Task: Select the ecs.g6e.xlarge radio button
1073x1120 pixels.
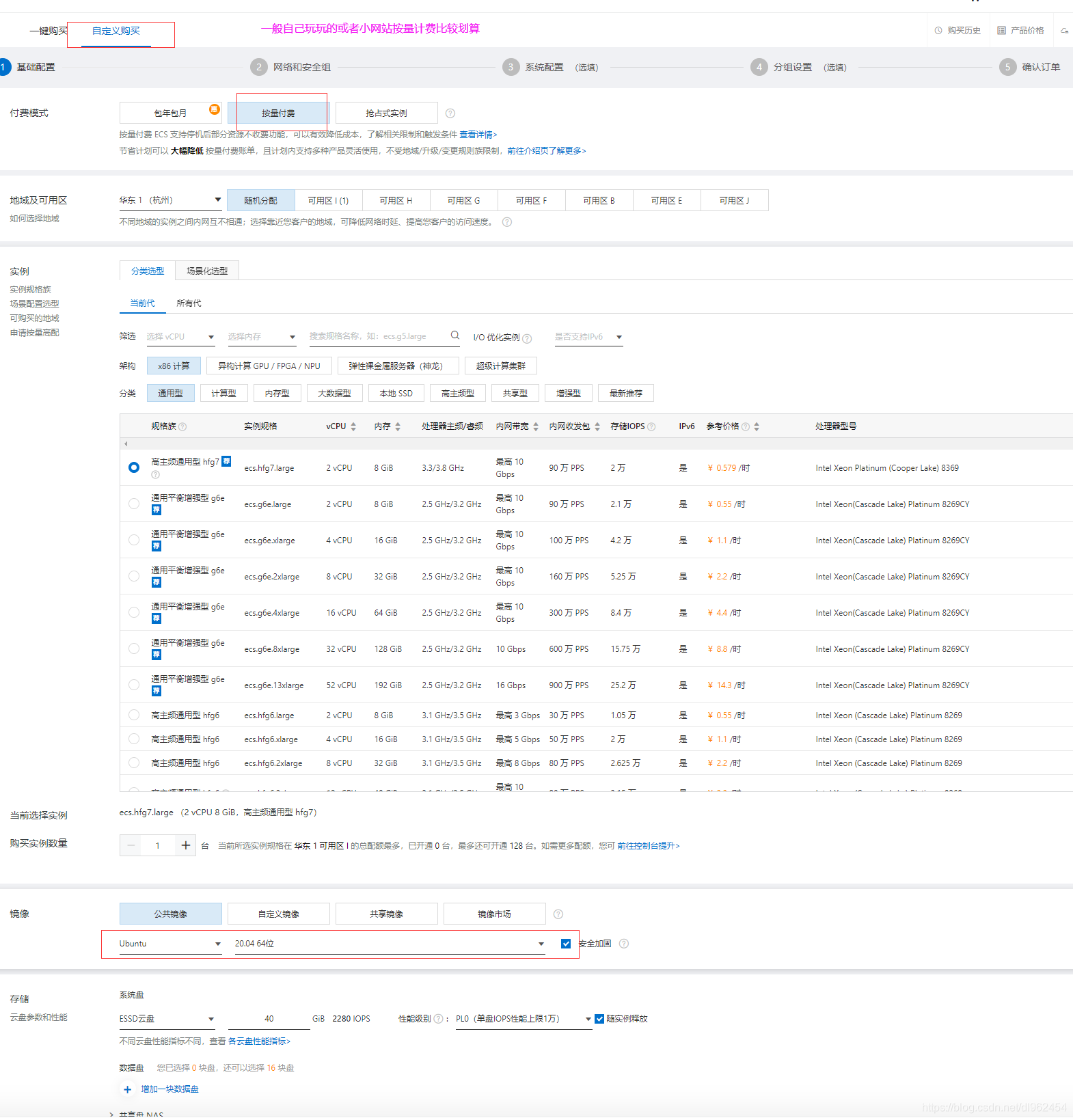Action: pos(134,540)
